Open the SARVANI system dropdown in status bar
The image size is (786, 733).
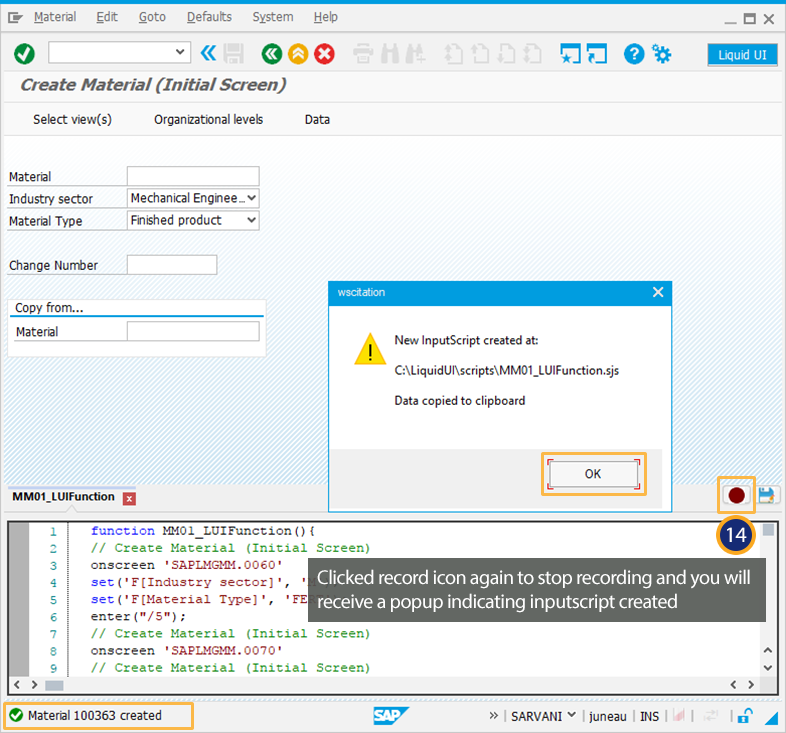click(571, 715)
